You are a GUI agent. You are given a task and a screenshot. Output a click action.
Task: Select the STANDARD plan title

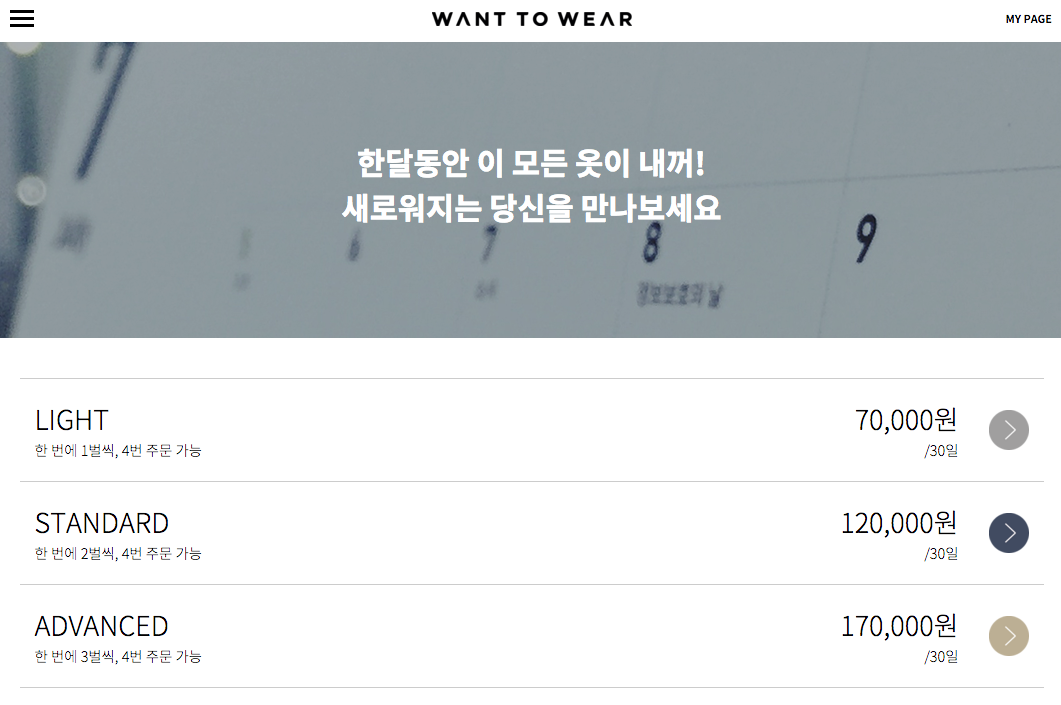(101, 523)
